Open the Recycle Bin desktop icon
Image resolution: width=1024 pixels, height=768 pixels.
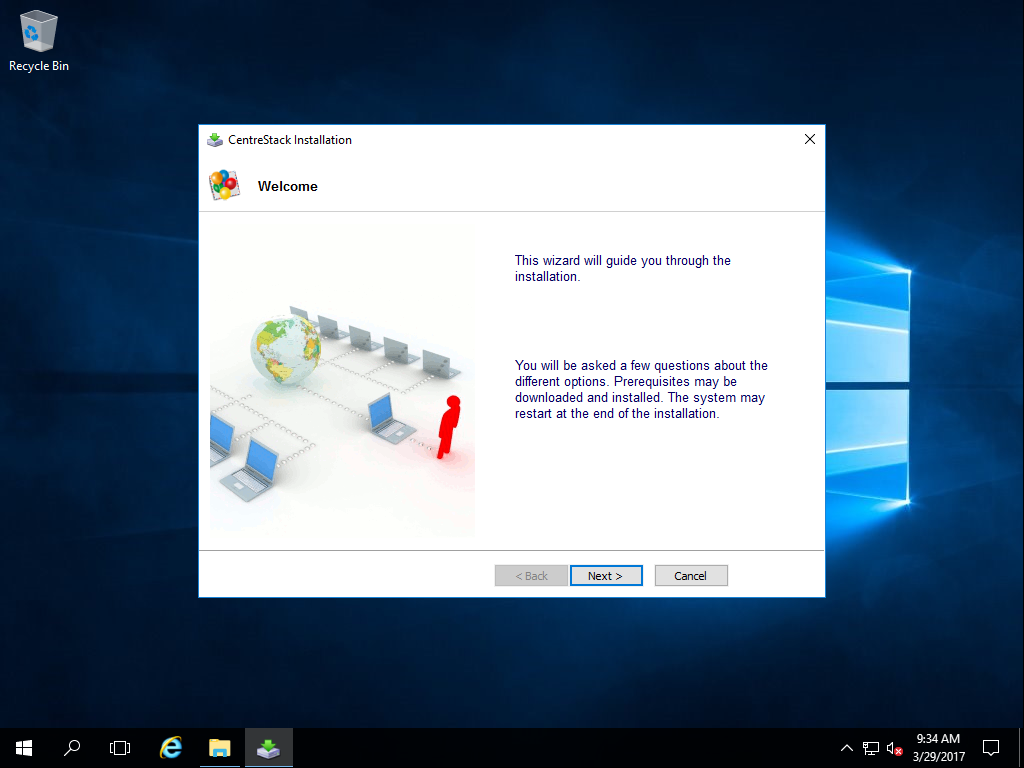[x=39, y=40]
